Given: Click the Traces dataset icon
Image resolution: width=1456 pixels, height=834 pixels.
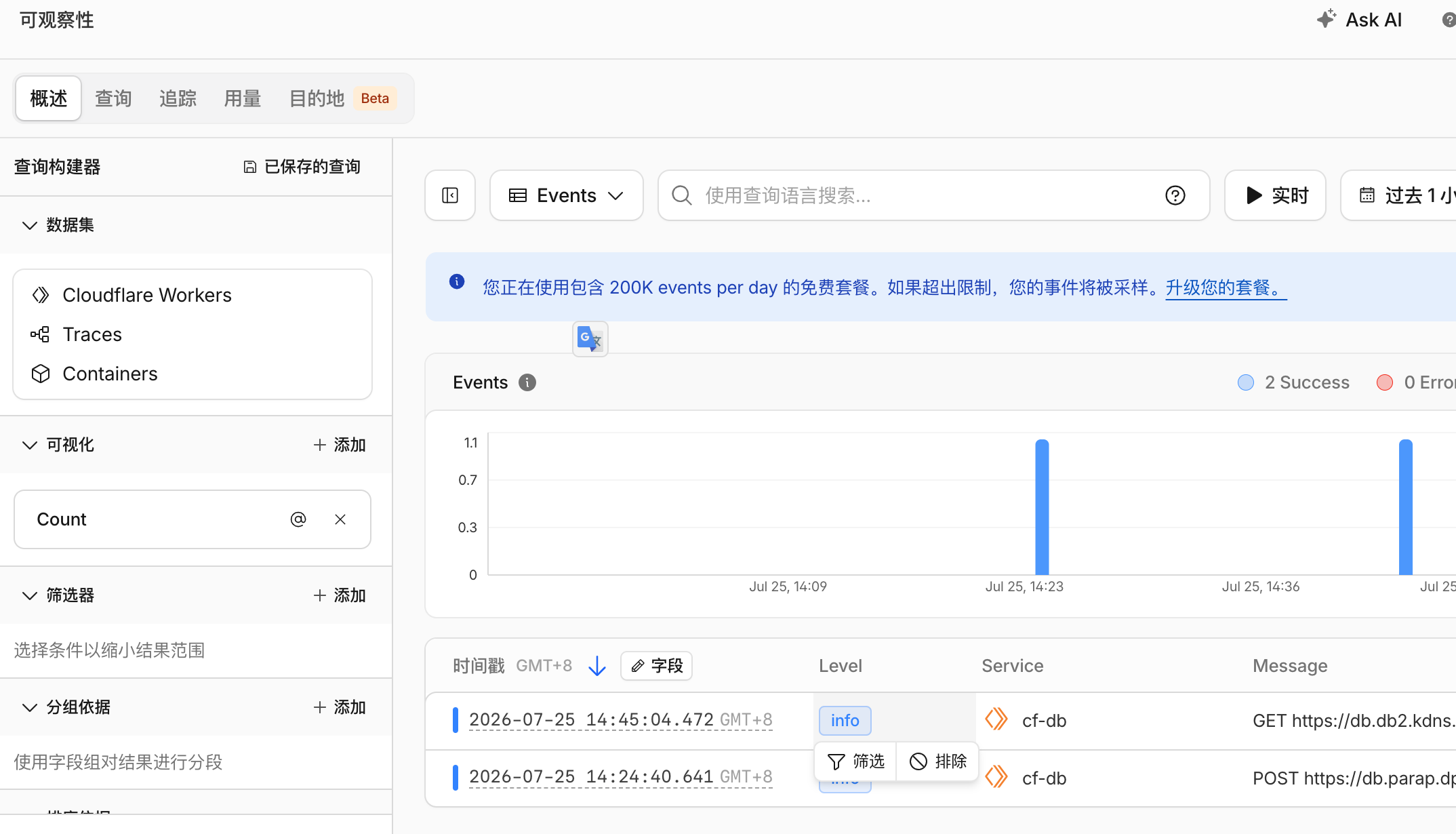Looking at the screenshot, I should 40,334.
